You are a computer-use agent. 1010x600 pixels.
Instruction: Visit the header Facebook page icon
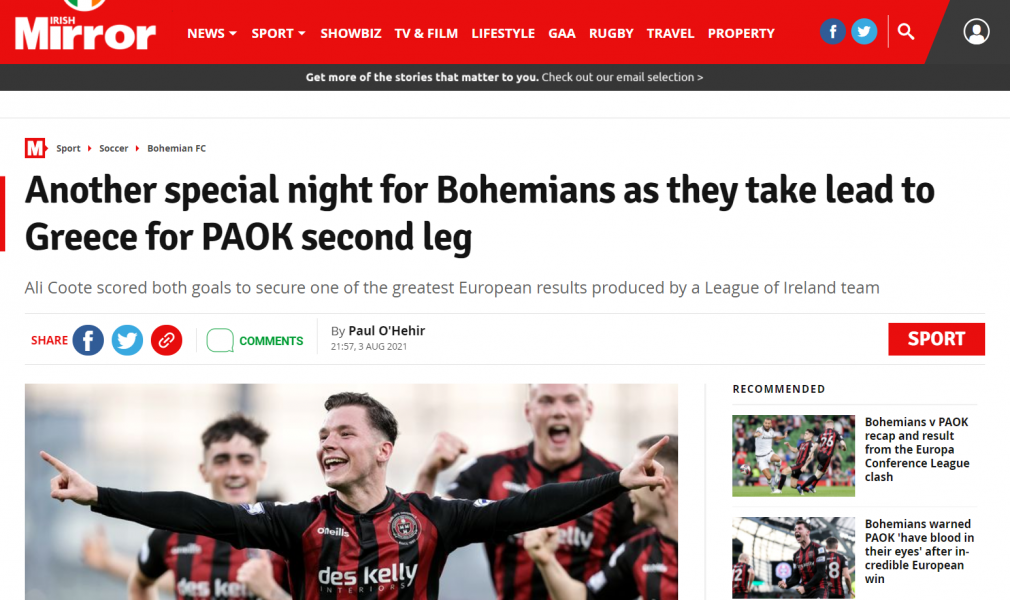[x=832, y=32]
